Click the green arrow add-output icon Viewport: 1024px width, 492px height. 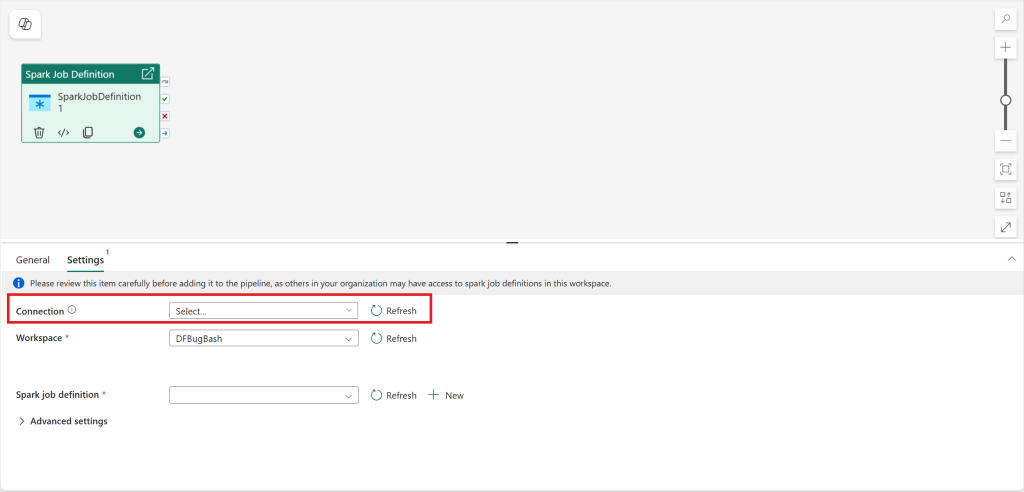139,132
